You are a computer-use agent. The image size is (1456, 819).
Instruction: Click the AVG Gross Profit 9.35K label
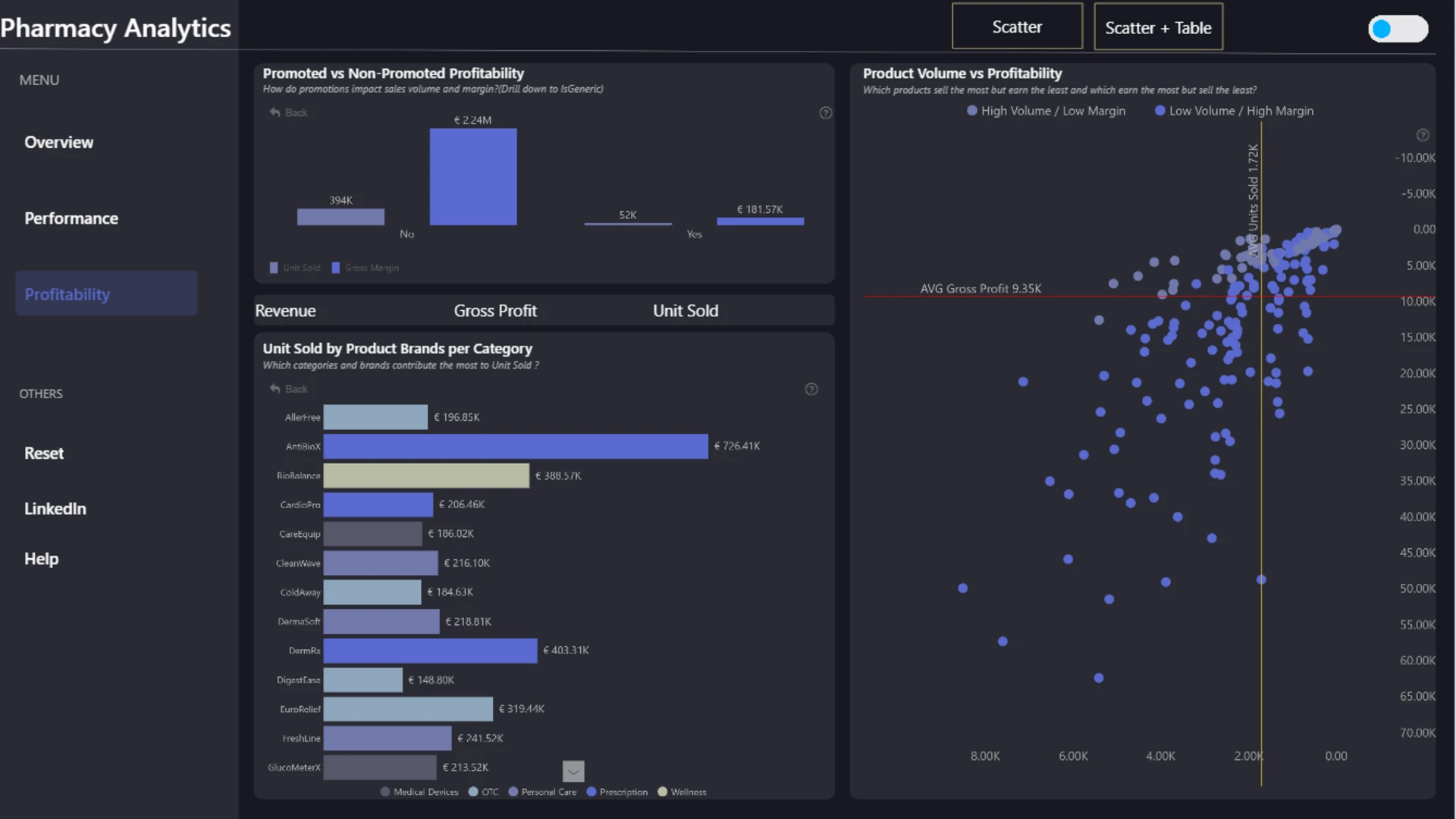(x=981, y=288)
